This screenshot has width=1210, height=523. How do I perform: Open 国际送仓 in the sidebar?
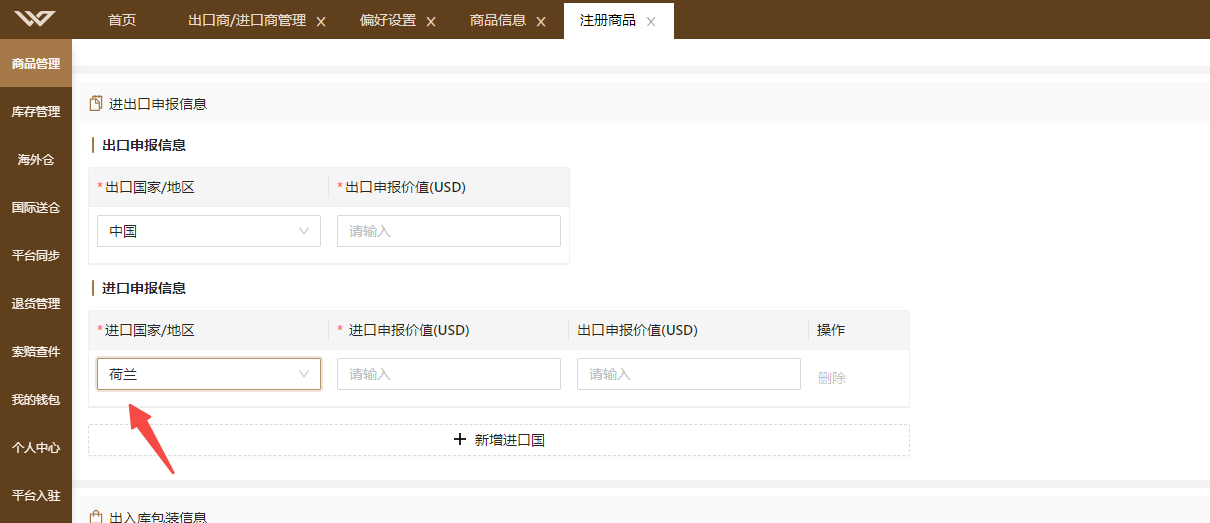36,207
